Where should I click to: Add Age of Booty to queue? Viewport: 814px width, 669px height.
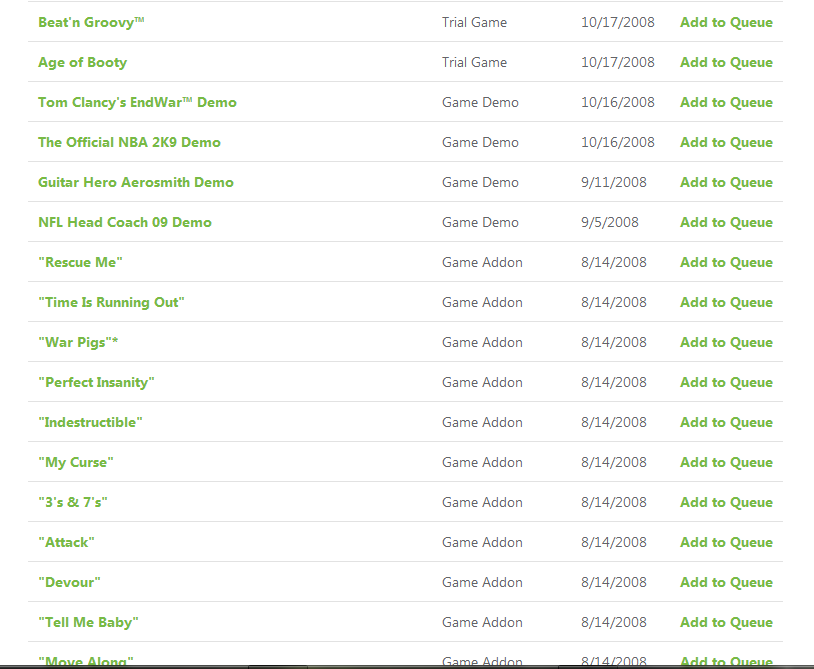point(726,62)
